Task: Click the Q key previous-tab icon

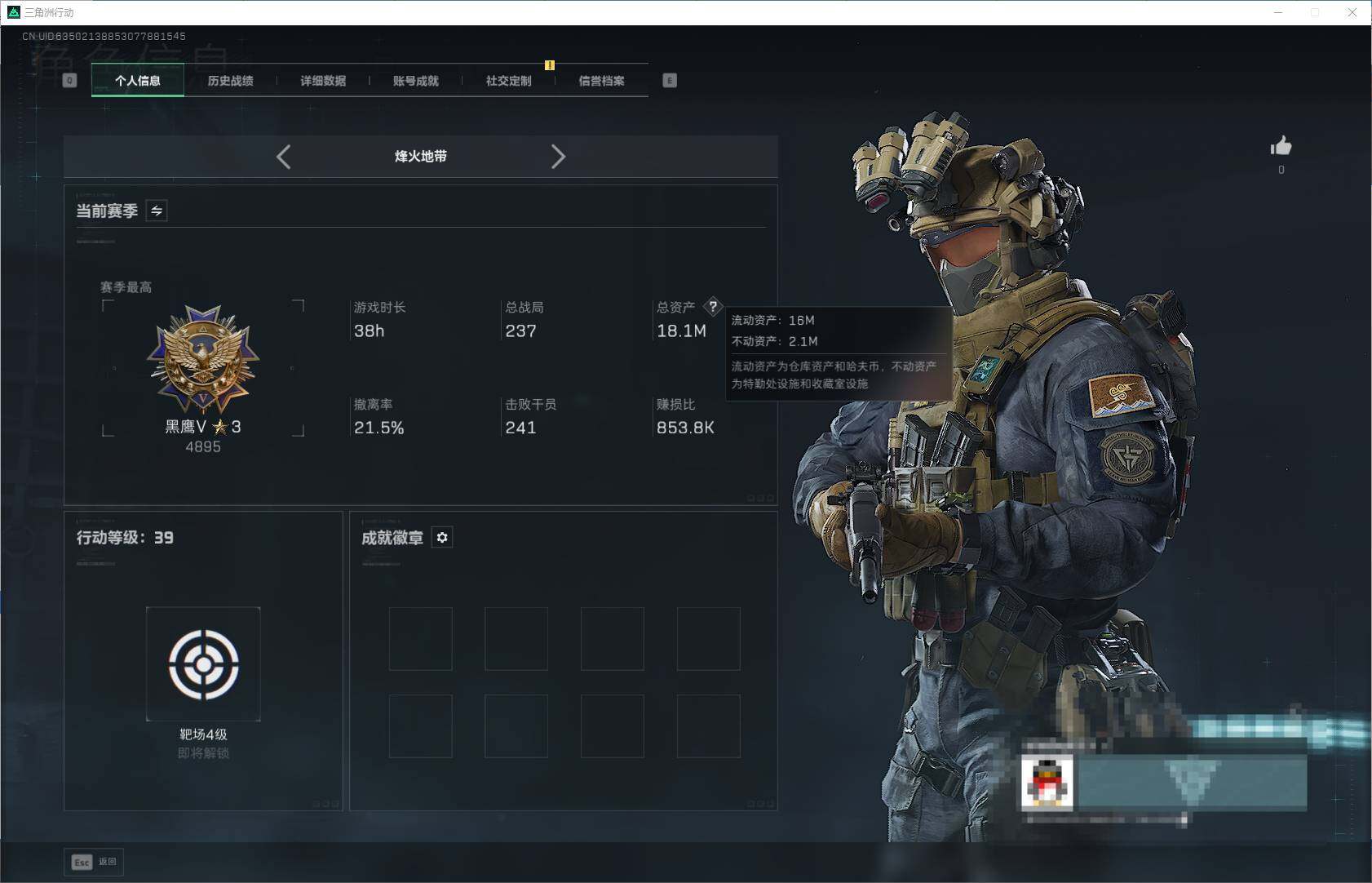Action: click(x=69, y=80)
